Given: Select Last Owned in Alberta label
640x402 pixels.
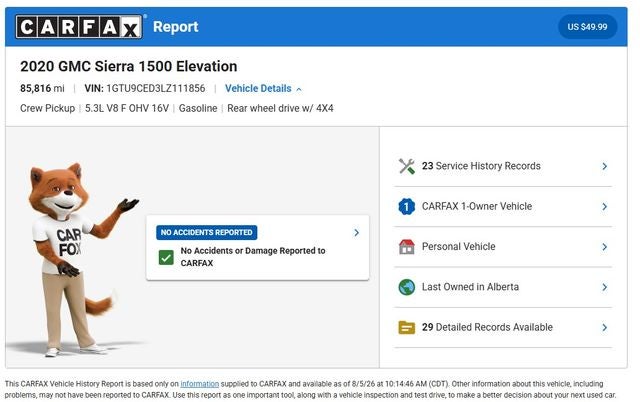Looking at the screenshot, I should pyautogui.click(x=470, y=287).
